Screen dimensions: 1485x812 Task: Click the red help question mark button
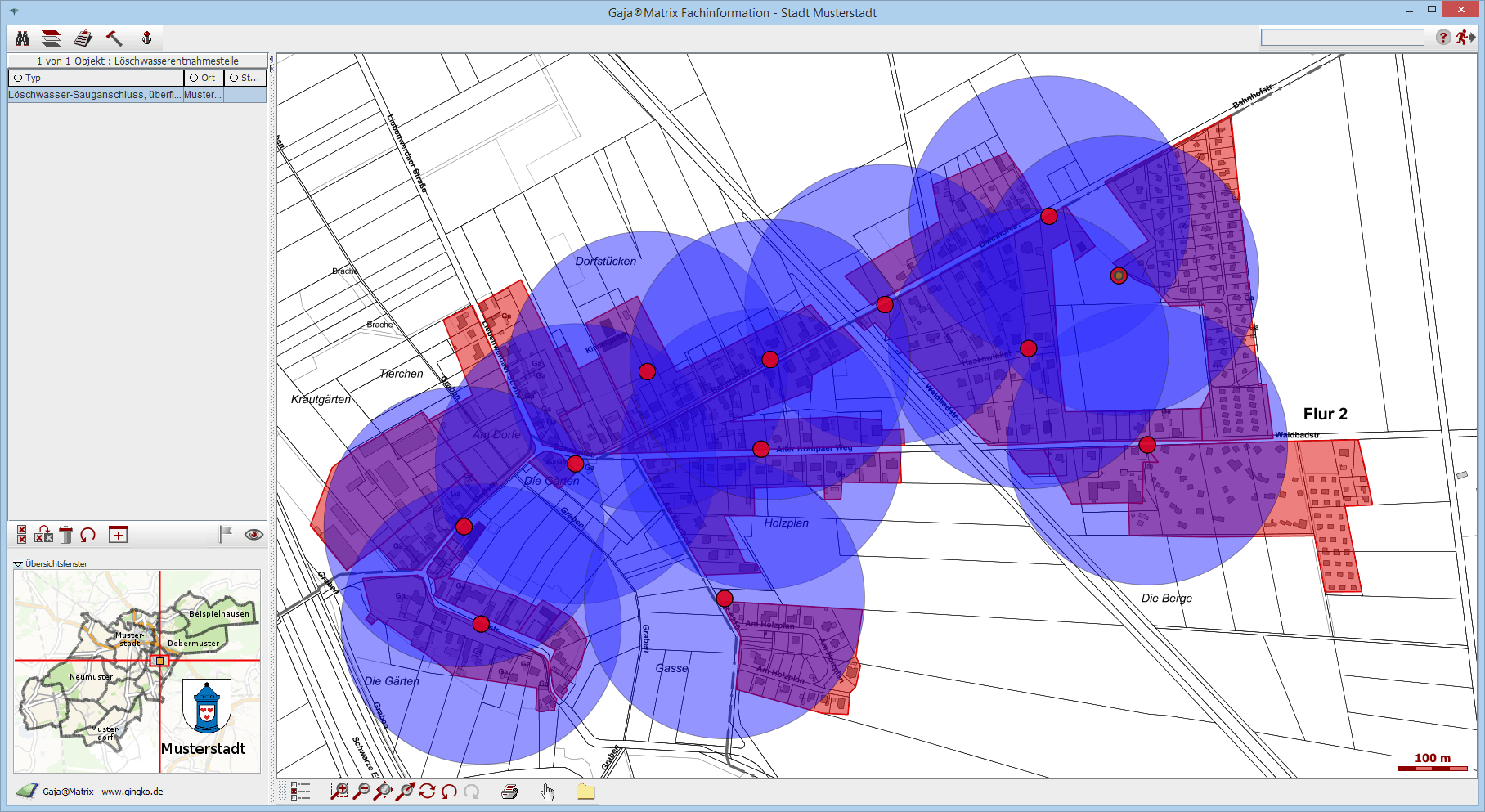point(1443,38)
